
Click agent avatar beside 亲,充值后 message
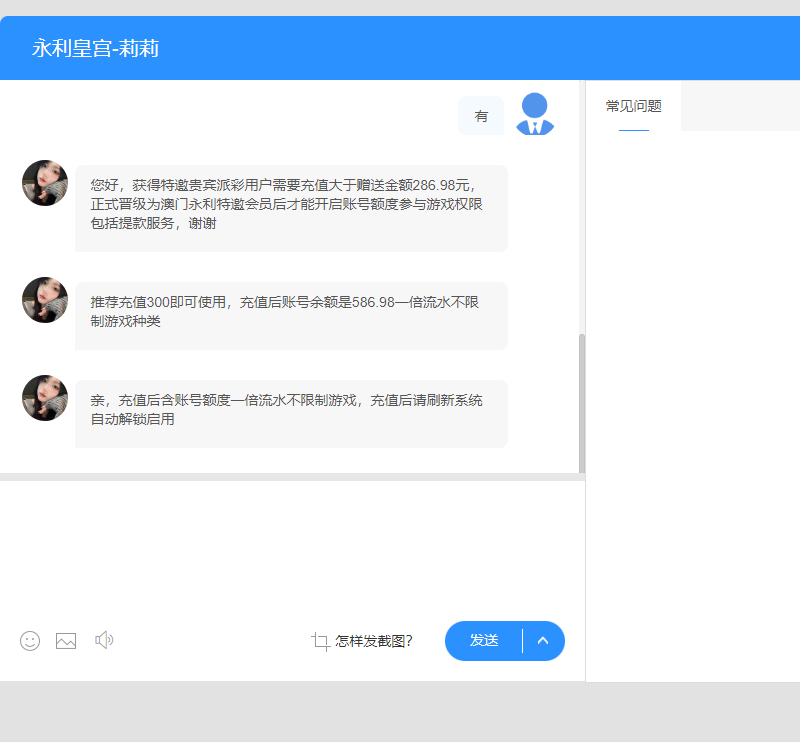(x=45, y=398)
